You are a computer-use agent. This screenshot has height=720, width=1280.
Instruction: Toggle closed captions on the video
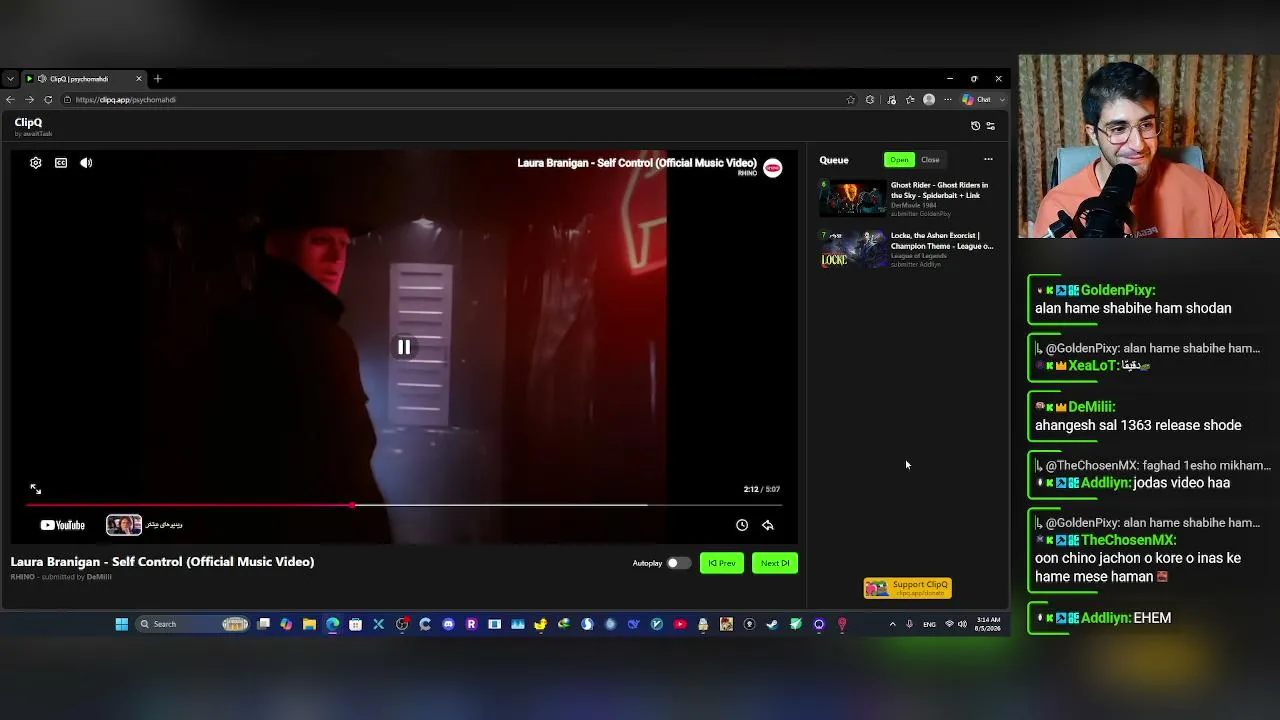coord(61,163)
